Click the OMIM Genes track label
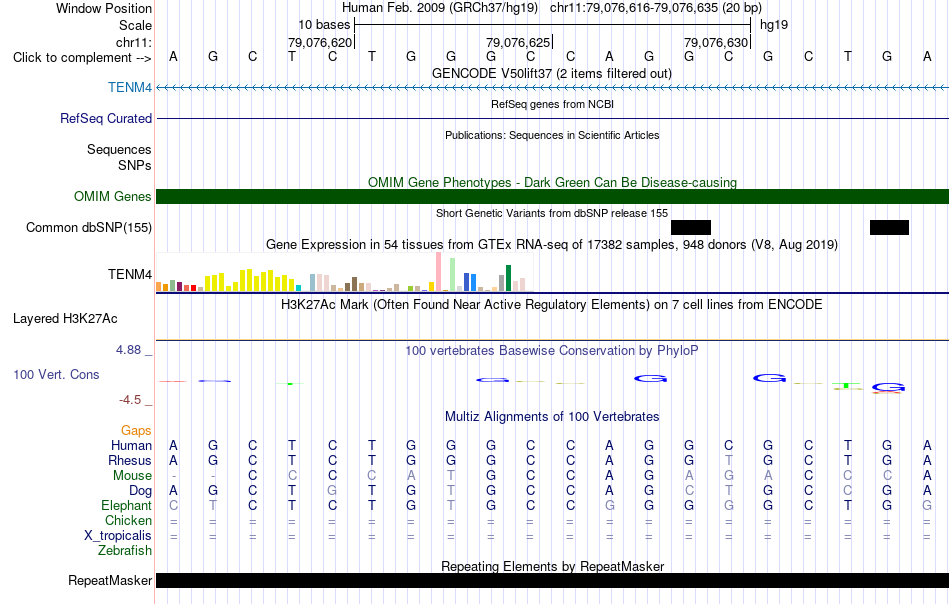Image resolution: width=950 pixels, height=604 pixels. click(x=112, y=196)
